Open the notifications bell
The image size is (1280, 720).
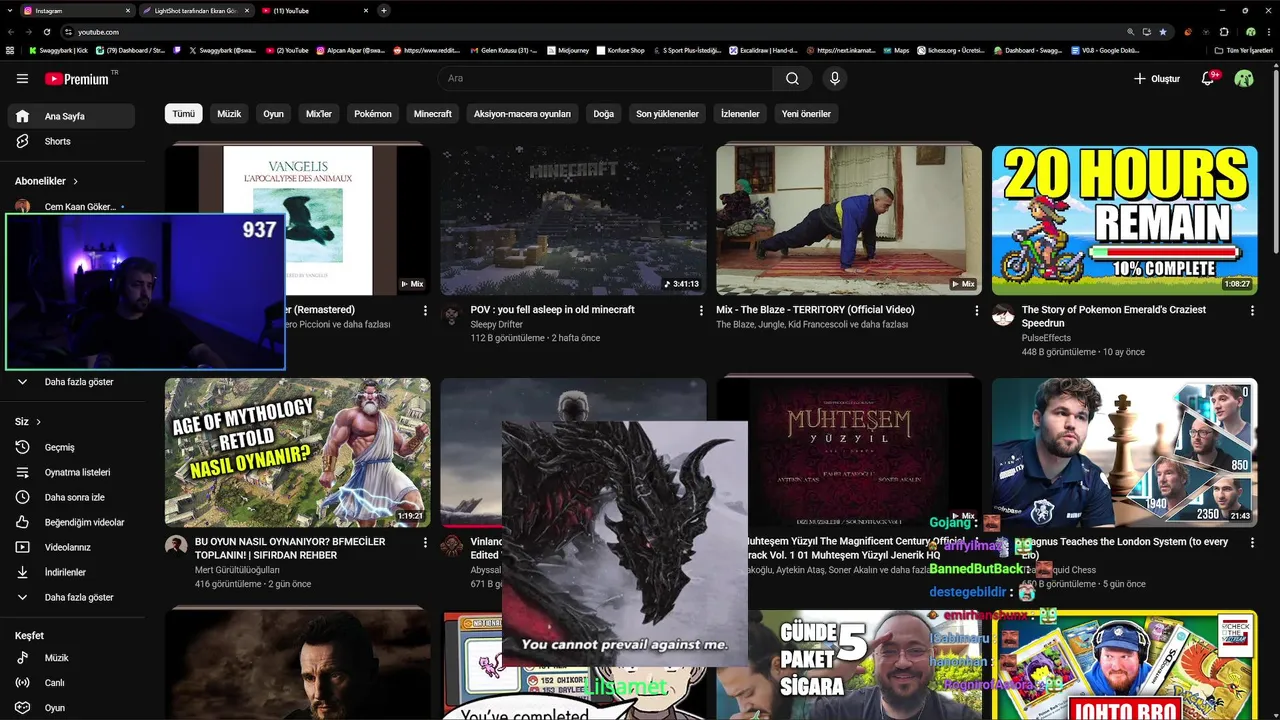[x=1208, y=78]
